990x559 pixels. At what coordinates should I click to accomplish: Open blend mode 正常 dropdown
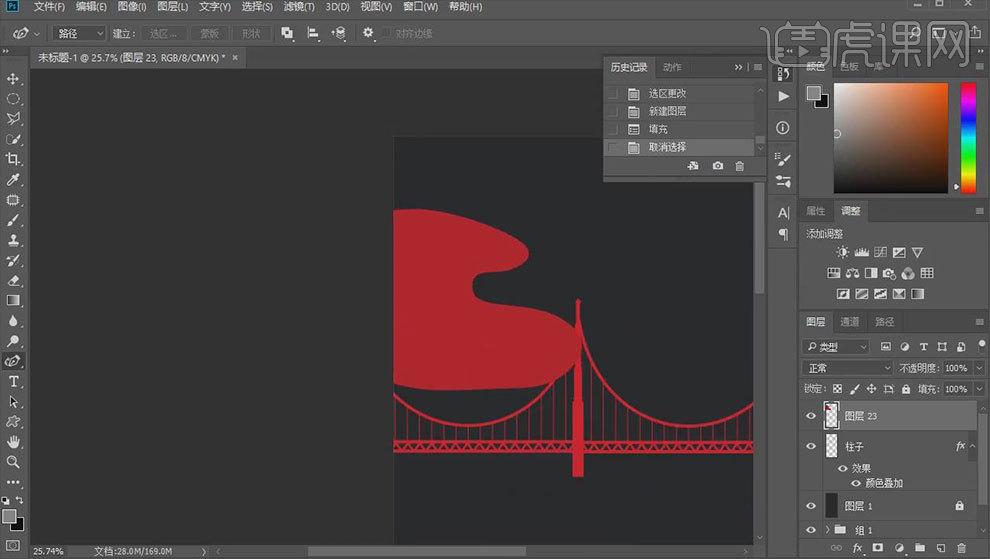847,368
